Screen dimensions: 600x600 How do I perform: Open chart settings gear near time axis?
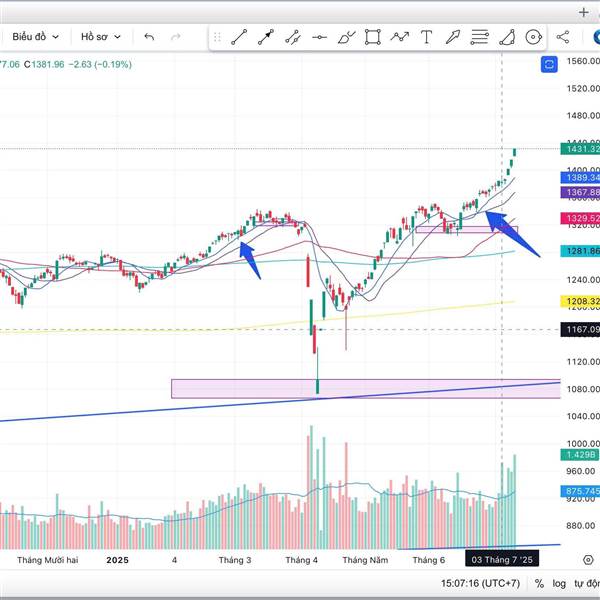tap(588, 560)
